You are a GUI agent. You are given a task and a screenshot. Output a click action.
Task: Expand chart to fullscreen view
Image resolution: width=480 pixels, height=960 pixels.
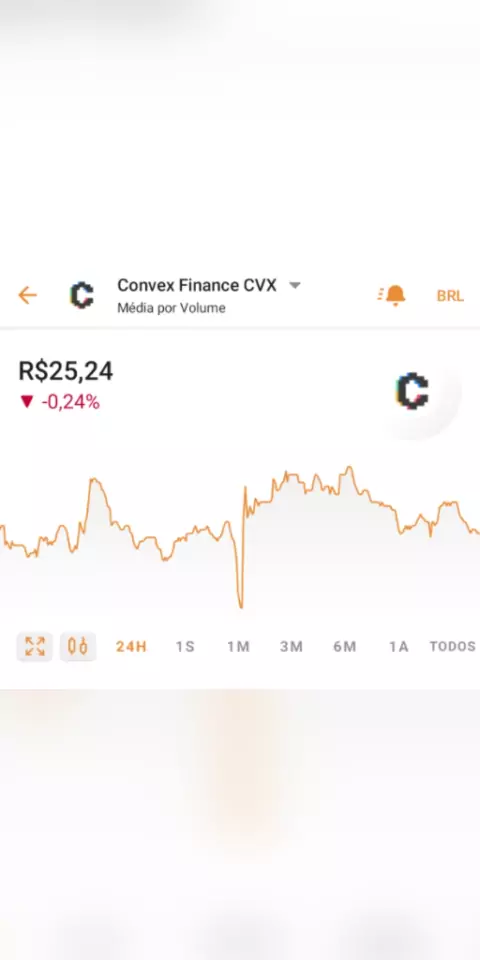point(35,647)
